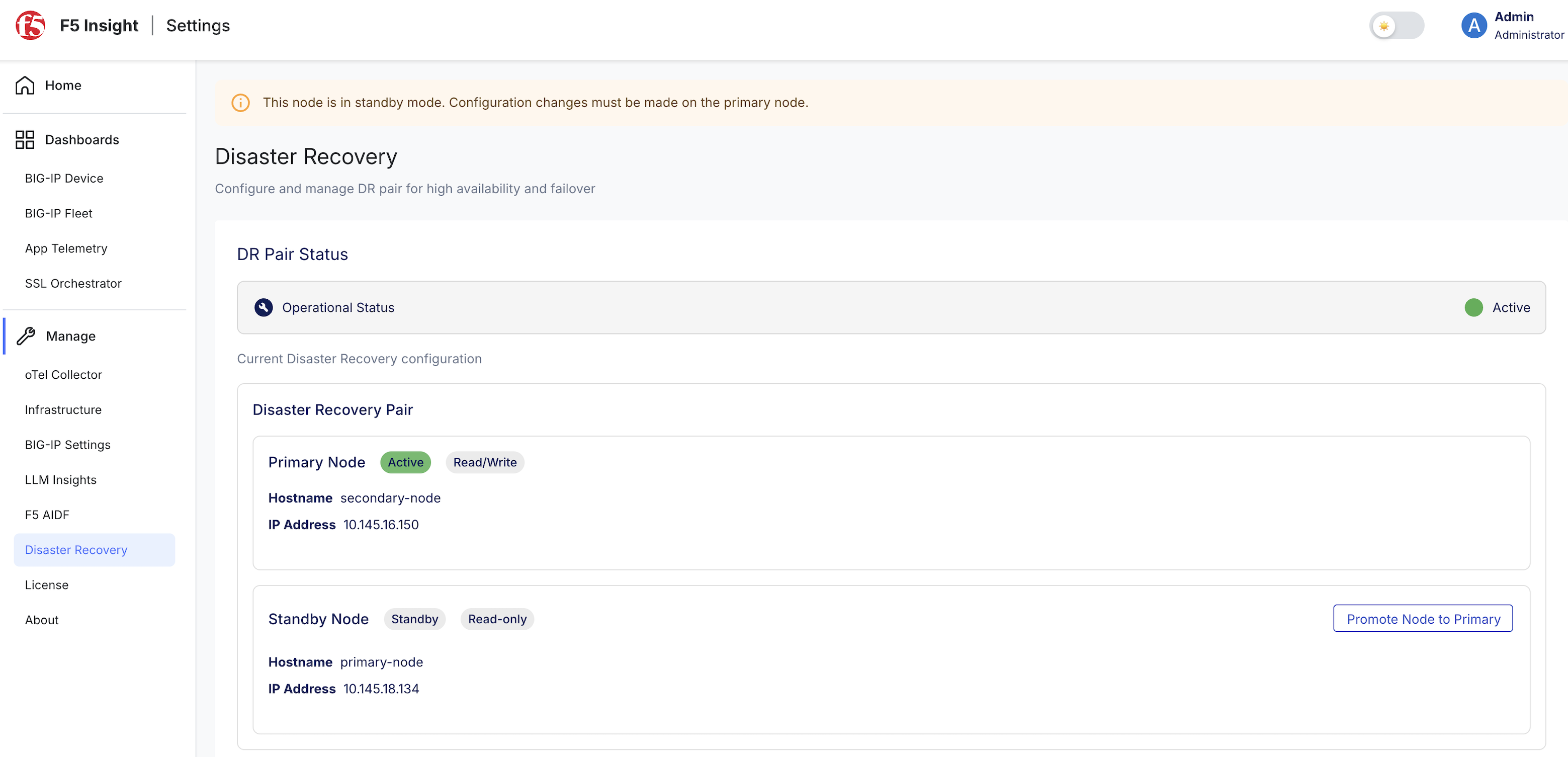Open LLM Insights page
Image resolution: width=1568 pixels, height=757 pixels.
coord(61,480)
